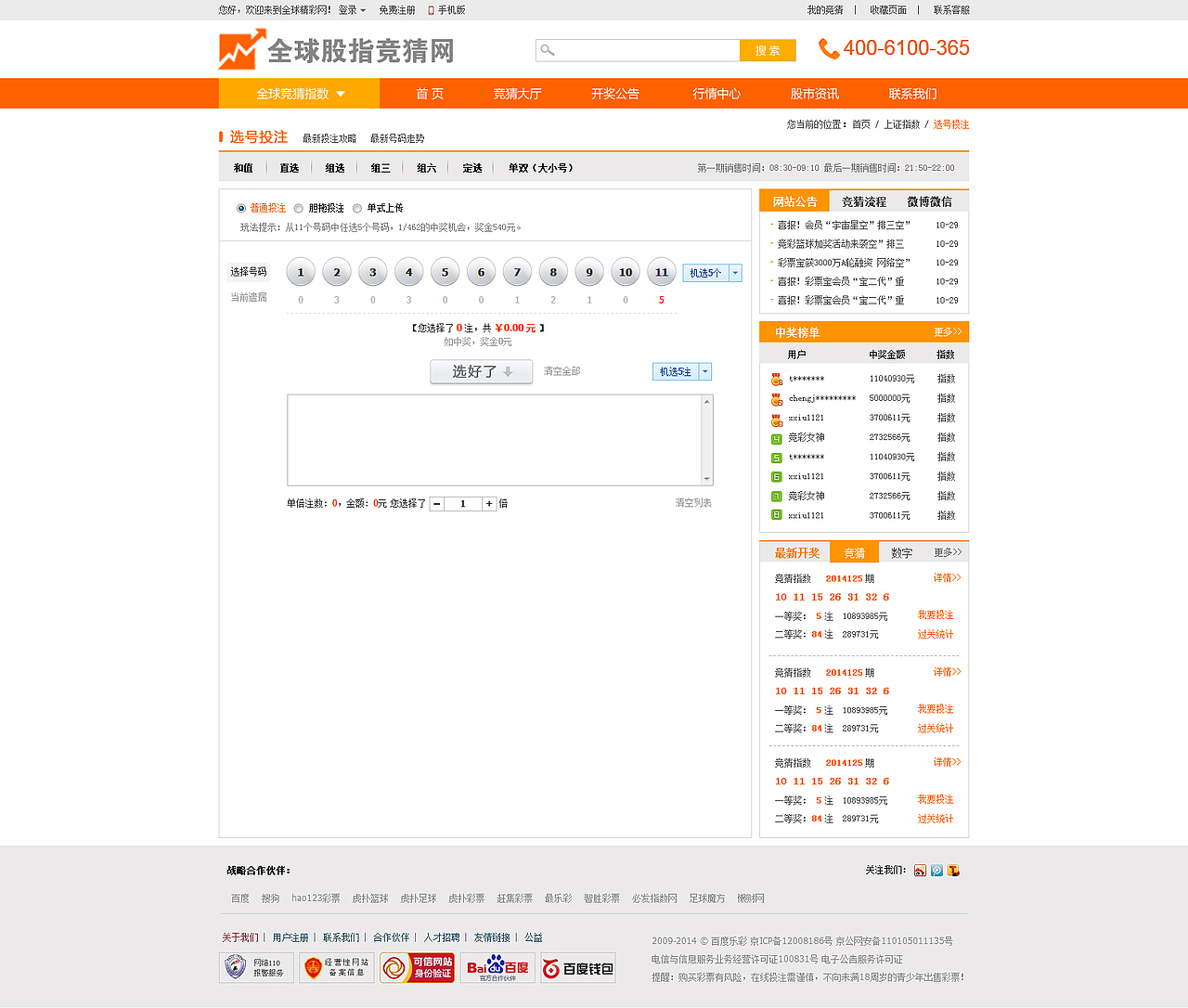Switch to the 直选 play tab
The image size is (1188, 1008).
click(x=290, y=168)
